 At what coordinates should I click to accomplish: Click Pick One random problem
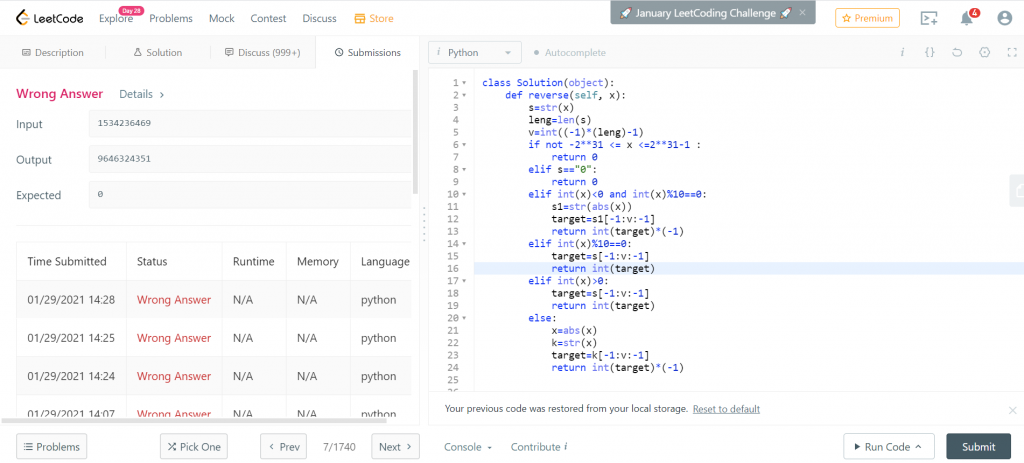(194, 447)
